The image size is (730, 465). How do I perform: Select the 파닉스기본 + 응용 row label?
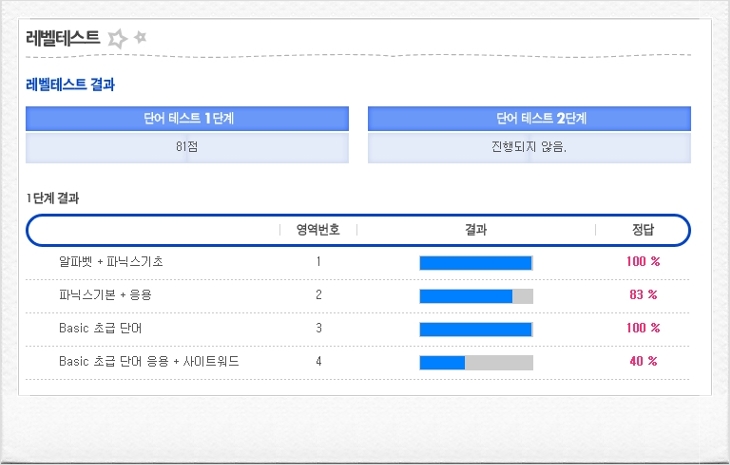click(x=105, y=295)
